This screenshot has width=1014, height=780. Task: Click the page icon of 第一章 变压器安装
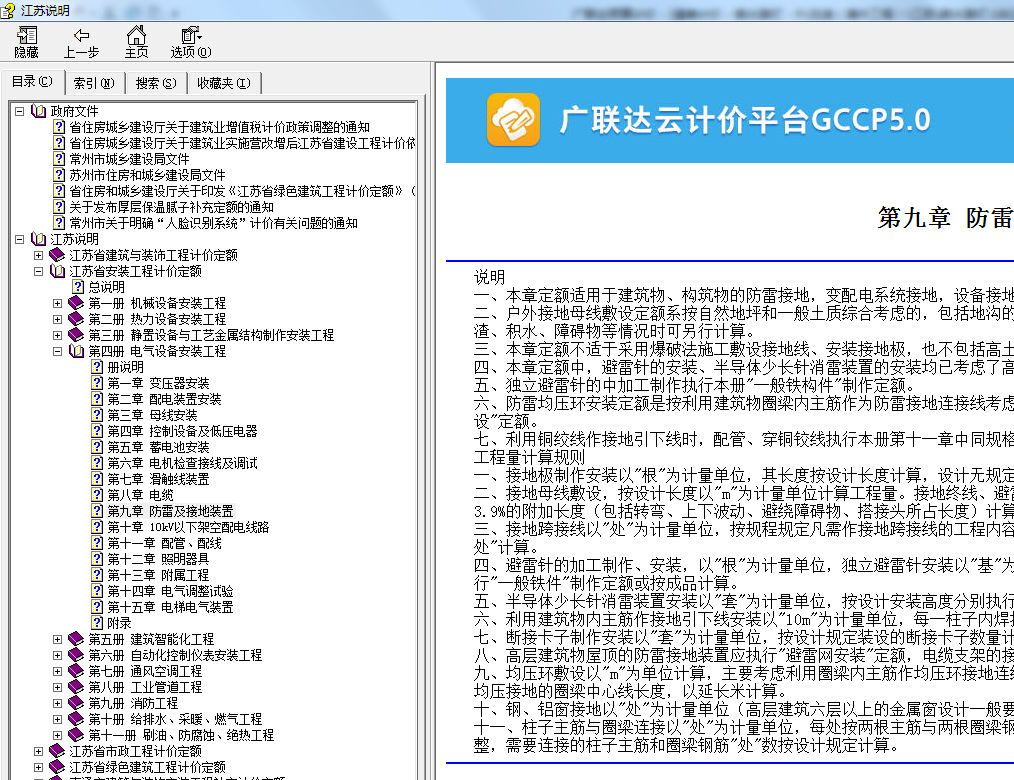point(97,384)
